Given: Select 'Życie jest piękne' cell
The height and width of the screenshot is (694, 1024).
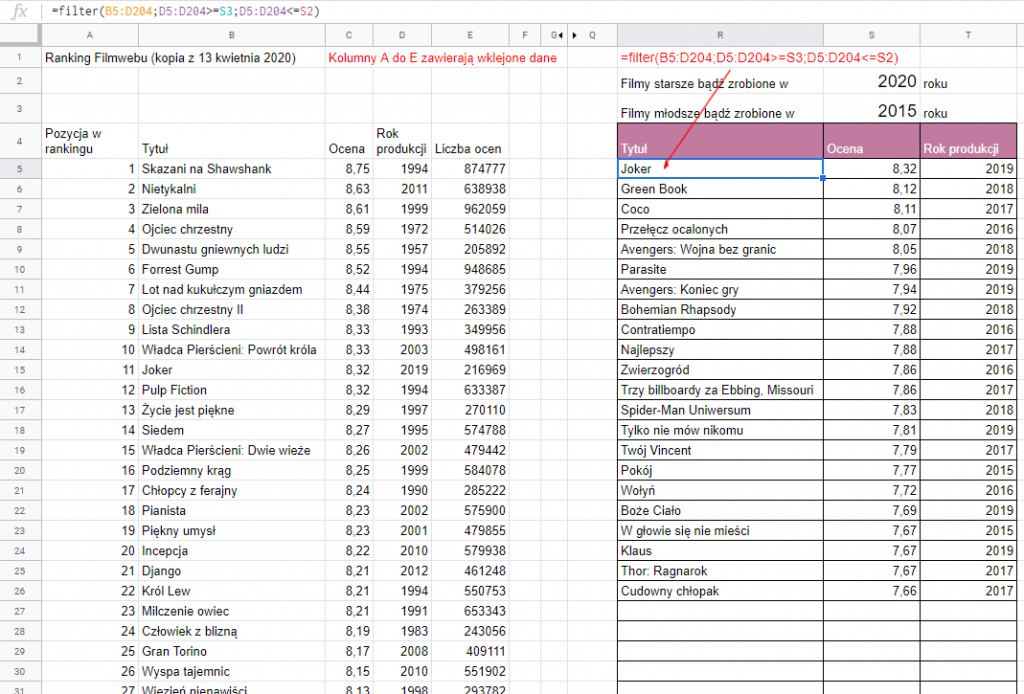Looking at the screenshot, I should (x=232, y=411).
